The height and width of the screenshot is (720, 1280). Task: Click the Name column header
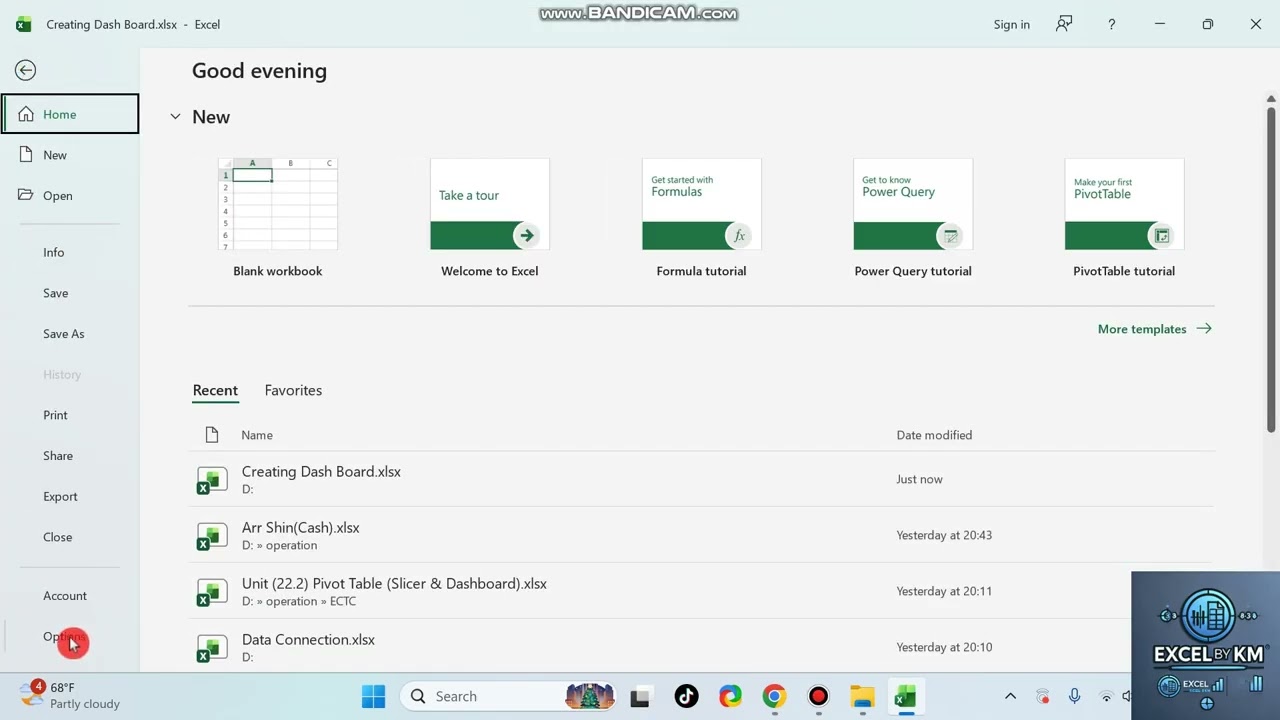257,435
